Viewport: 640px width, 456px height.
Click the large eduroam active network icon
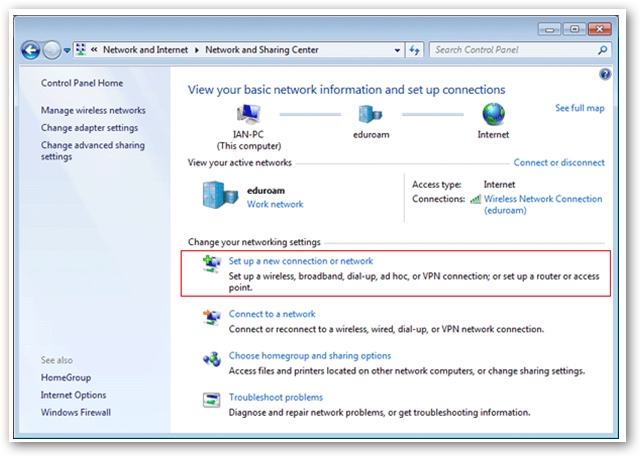tap(220, 195)
